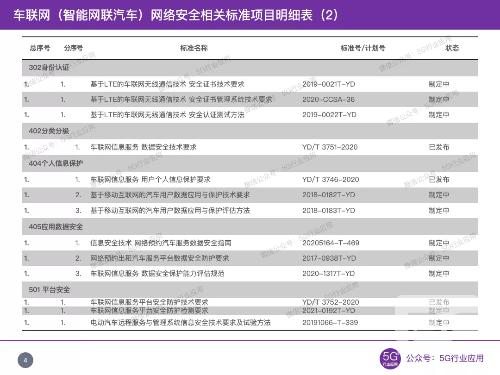Click the page number 4 circle
This screenshot has height=375, width=500.
[x=25, y=360]
